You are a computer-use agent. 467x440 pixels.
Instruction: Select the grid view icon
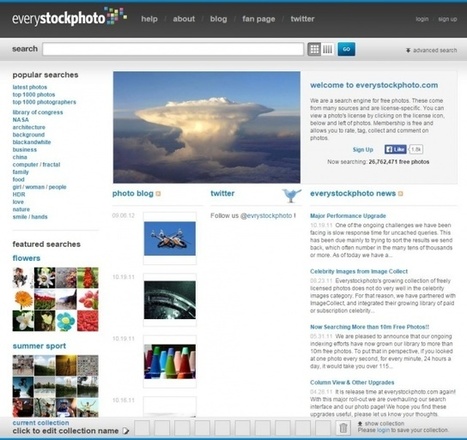314,49
